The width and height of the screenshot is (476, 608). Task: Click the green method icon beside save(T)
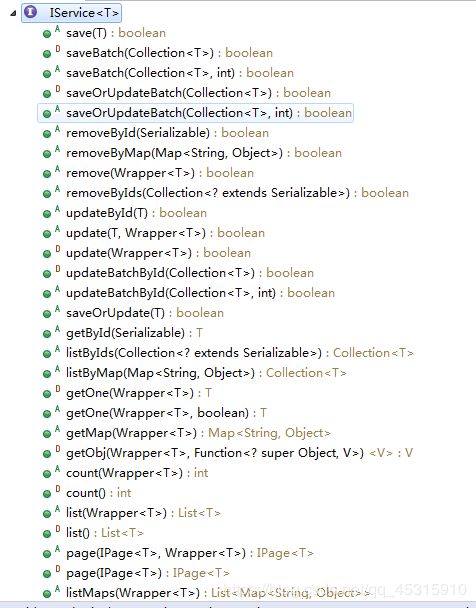[47, 34]
